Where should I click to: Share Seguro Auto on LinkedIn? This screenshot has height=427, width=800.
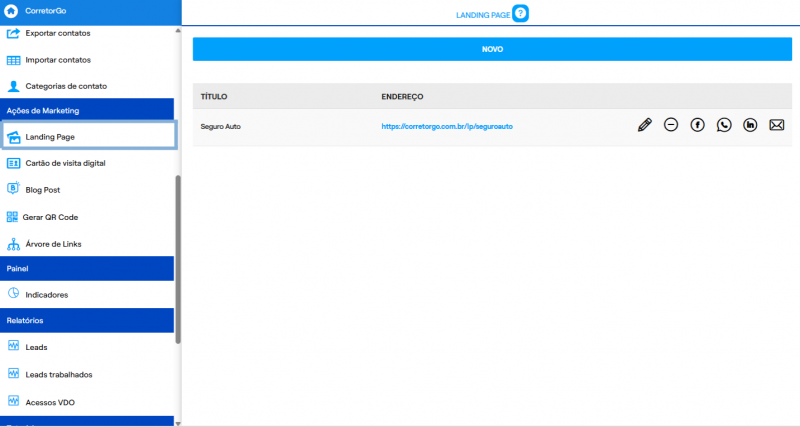[750, 125]
